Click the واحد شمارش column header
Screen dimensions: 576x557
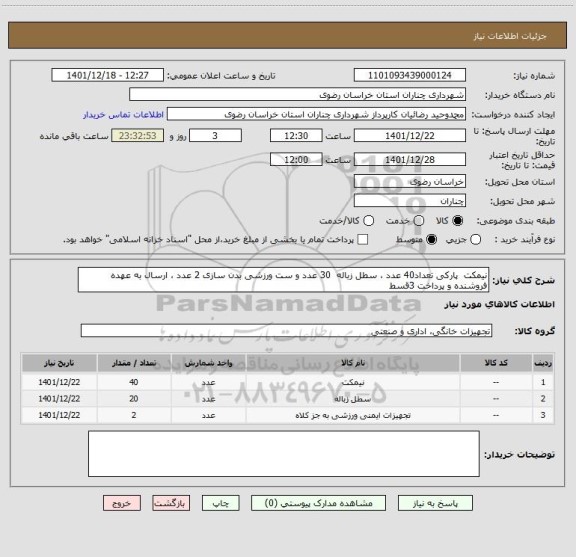coord(208,363)
